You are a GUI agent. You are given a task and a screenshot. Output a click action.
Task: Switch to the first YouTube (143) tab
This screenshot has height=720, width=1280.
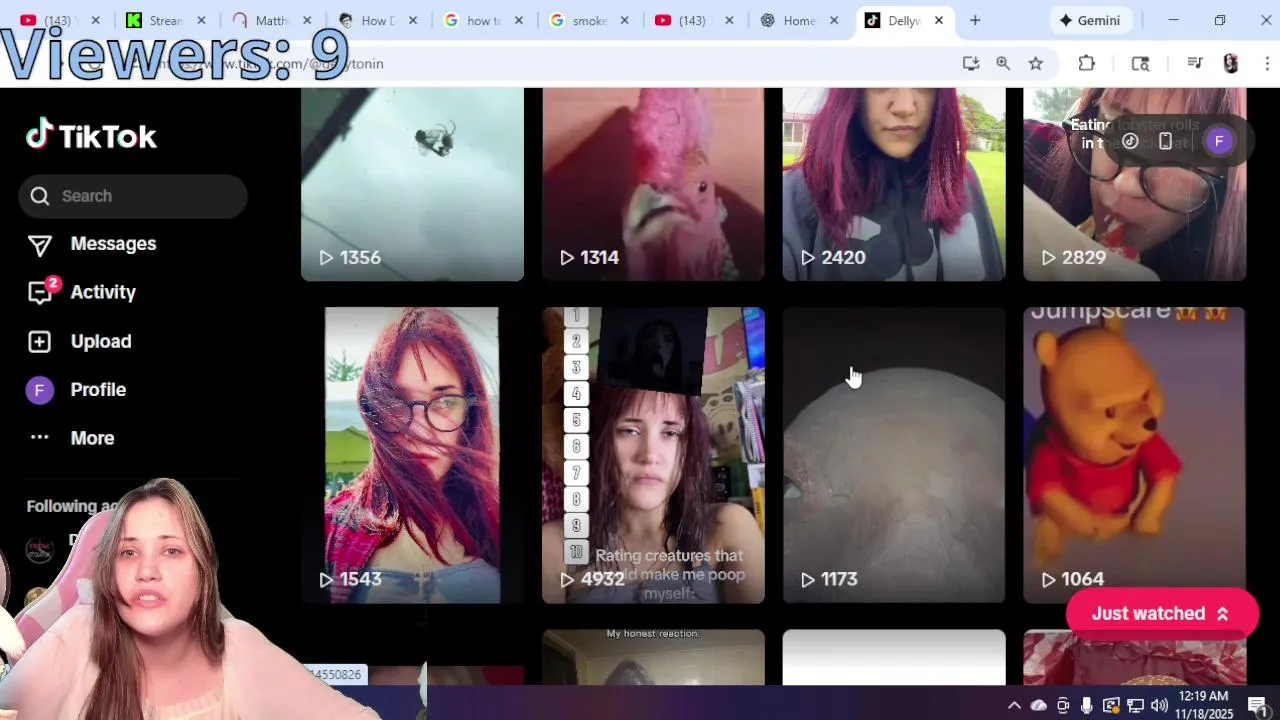tap(62, 20)
